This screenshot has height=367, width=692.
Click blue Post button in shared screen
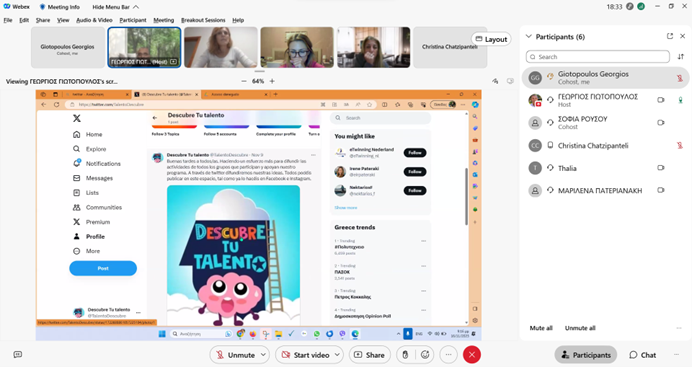coord(103,268)
